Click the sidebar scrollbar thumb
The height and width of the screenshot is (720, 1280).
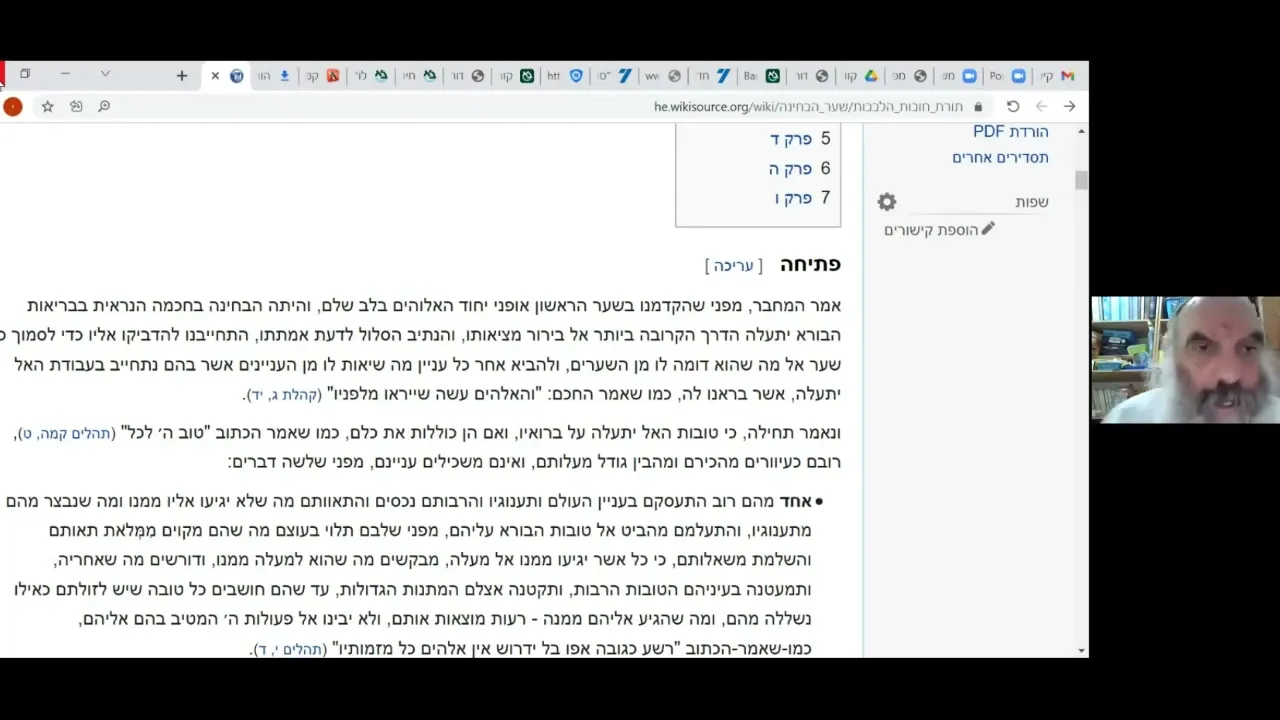coord(1081,180)
